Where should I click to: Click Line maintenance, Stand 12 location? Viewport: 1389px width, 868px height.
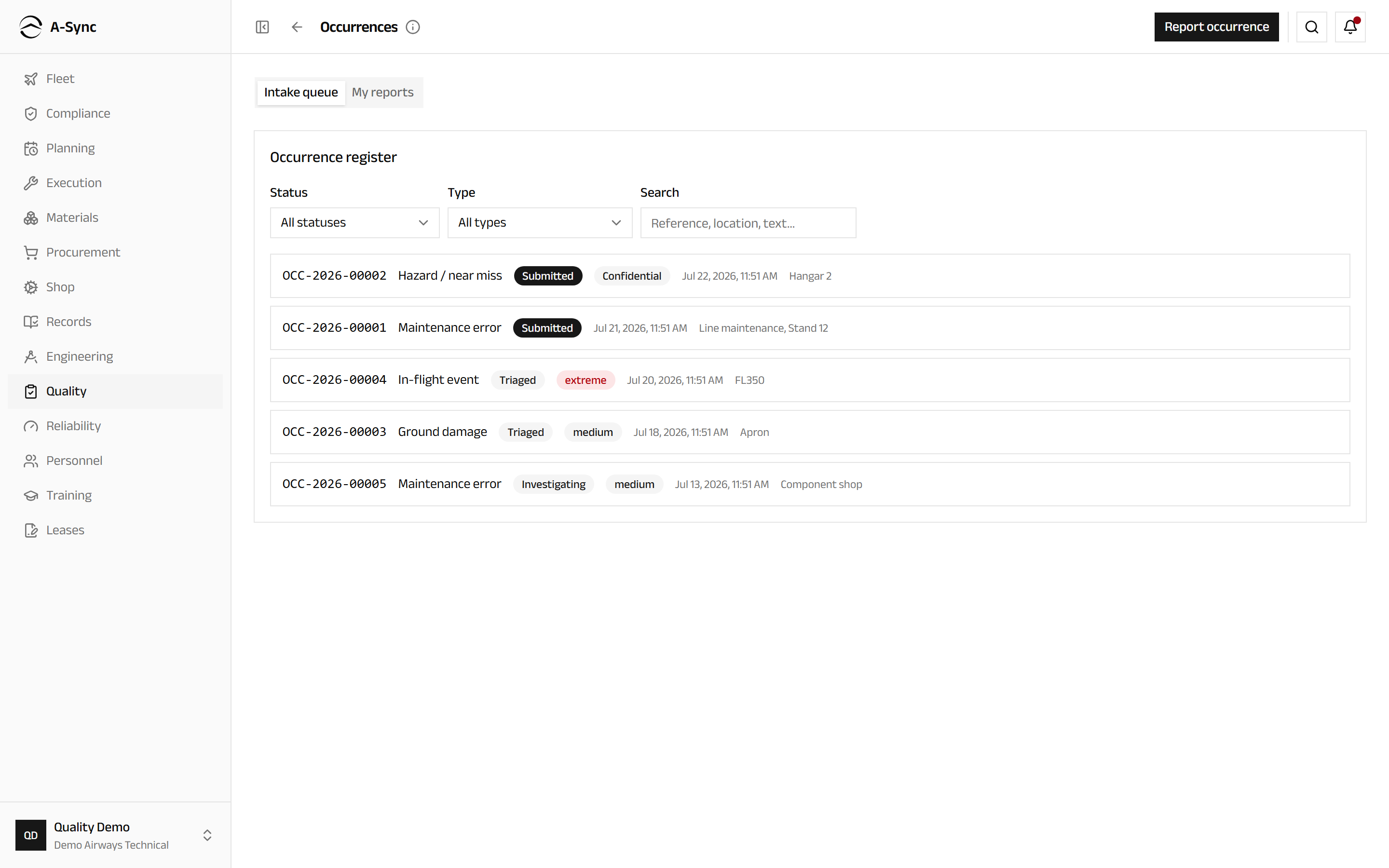point(763,328)
